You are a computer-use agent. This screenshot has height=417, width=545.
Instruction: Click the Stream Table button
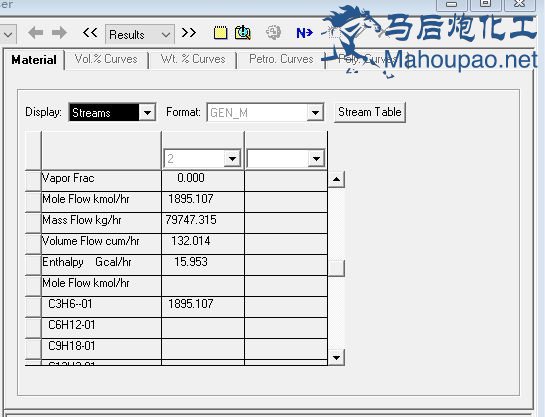click(x=370, y=112)
